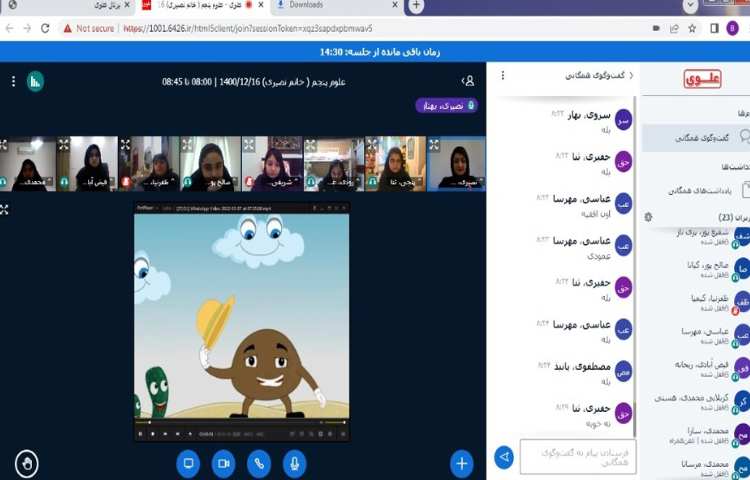Click the chat panel scrollbar
Image resolution: width=750 pixels, height=480 pixels.
635,267
